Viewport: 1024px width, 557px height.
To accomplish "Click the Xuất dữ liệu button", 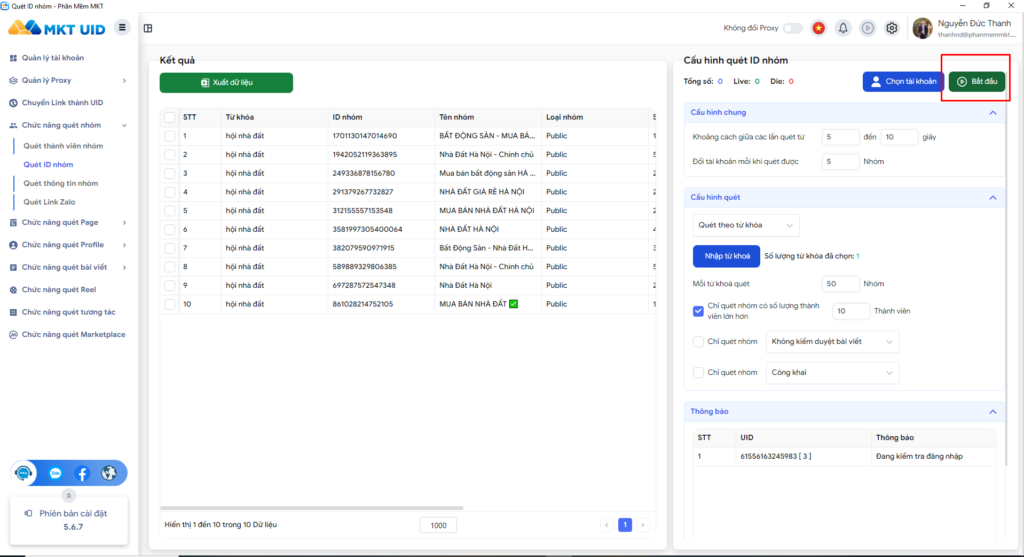I will click(226, 83).
